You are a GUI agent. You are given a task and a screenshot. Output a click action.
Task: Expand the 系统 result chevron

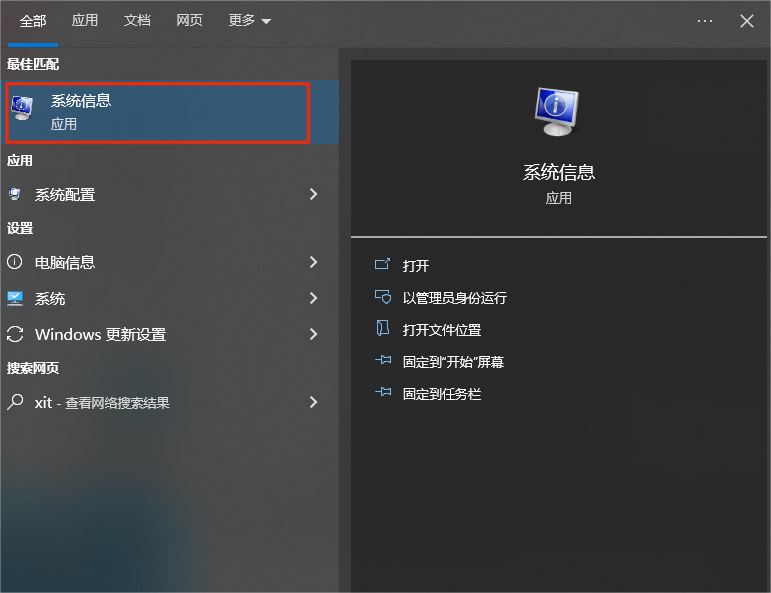tap(313, 298)
